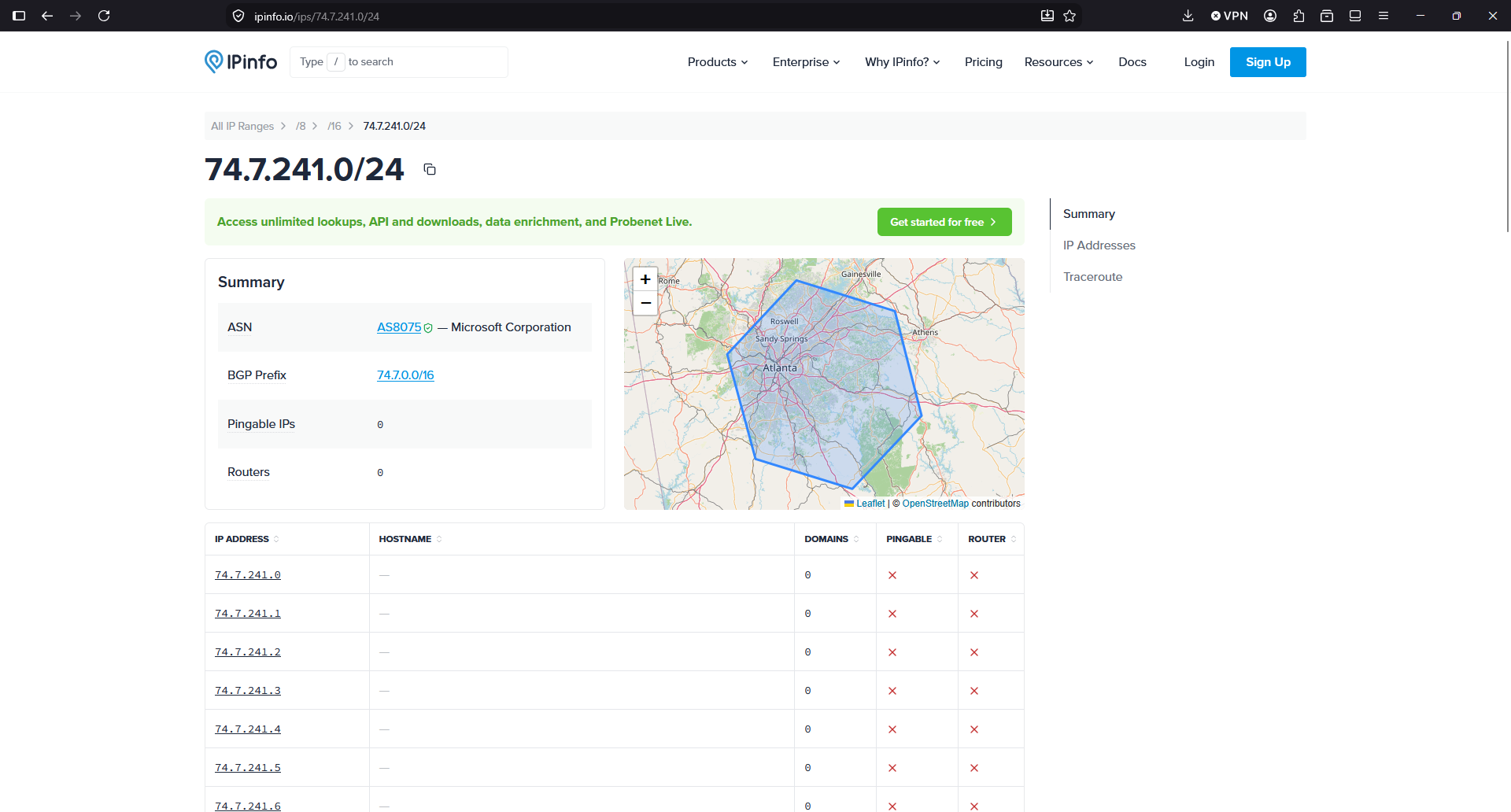The image size is (1511, 812).
Task: Expand the Resources dropdown menu
Action: (1059, 62)
